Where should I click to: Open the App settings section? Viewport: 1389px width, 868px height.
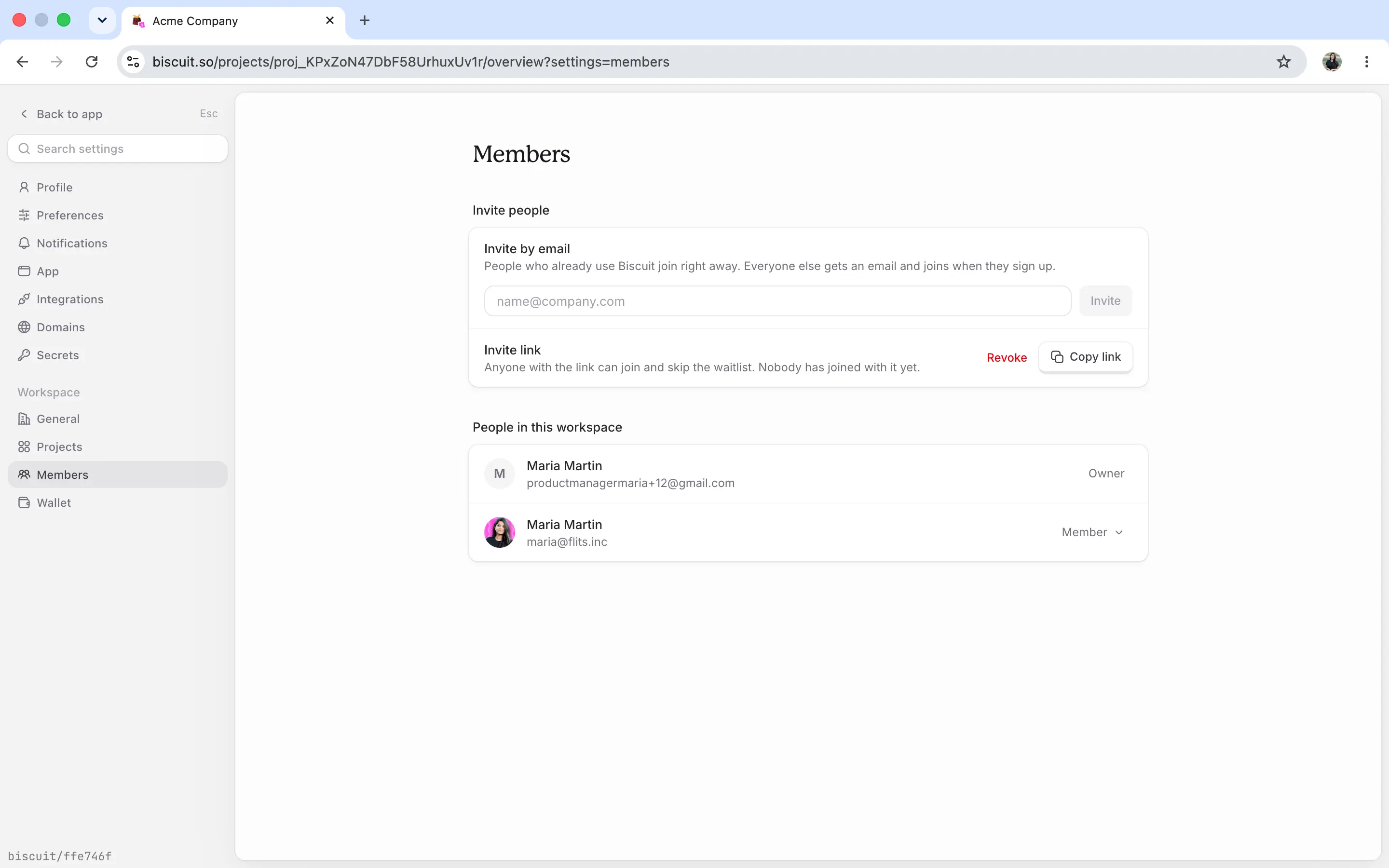pos(117,271)
